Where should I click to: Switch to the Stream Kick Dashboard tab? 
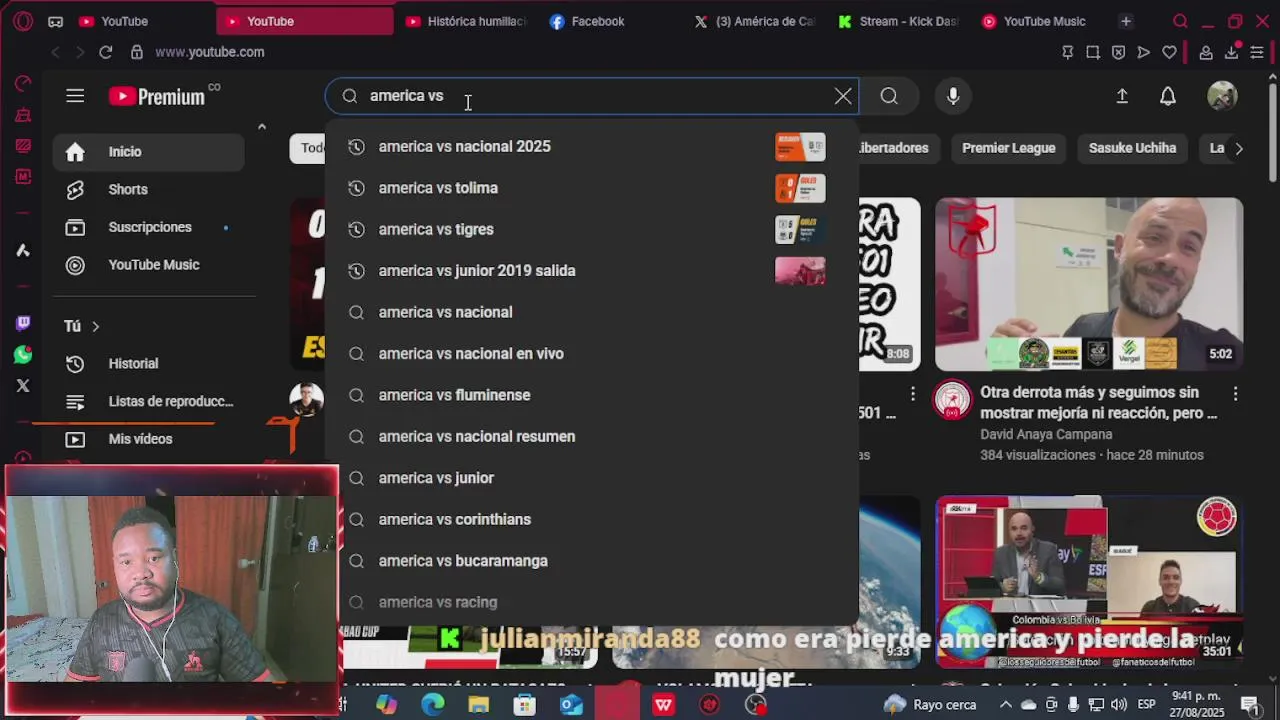click(x=898, y=21)
